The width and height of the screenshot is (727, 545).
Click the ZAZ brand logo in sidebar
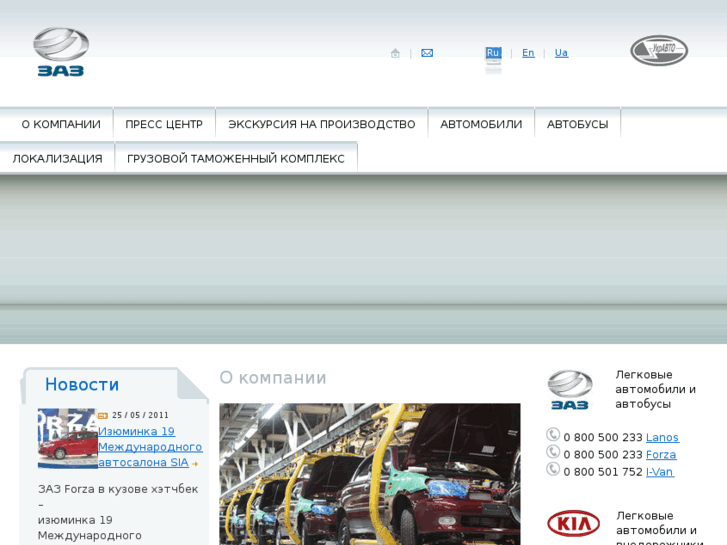click(x=570, y=389)
